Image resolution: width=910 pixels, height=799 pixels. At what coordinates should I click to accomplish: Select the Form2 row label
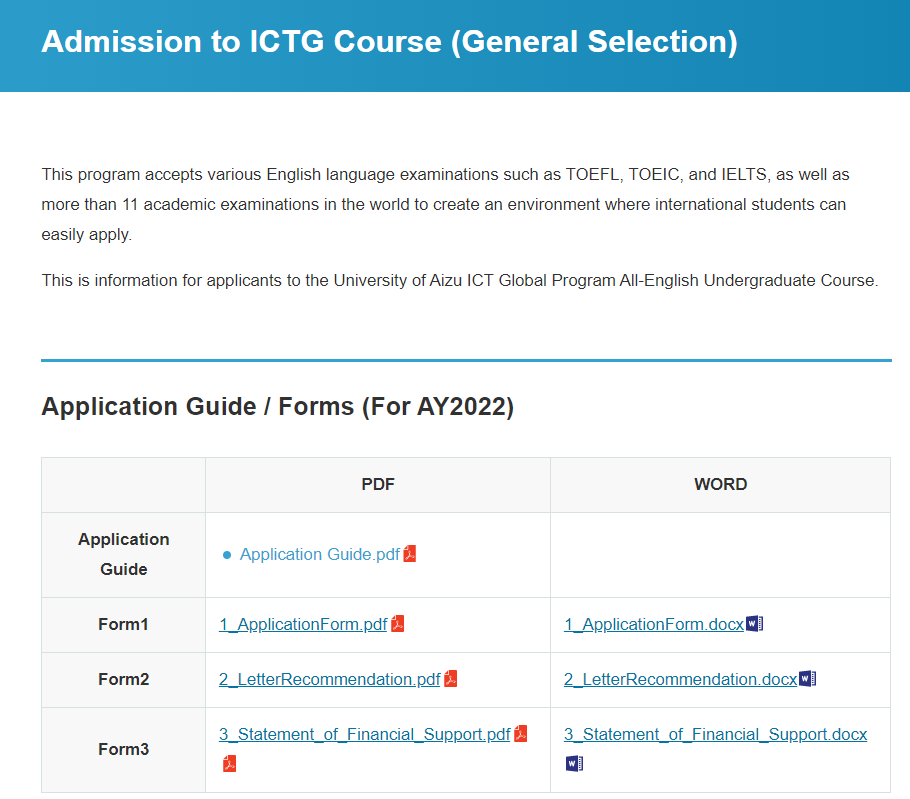click(x=124, y=679)
